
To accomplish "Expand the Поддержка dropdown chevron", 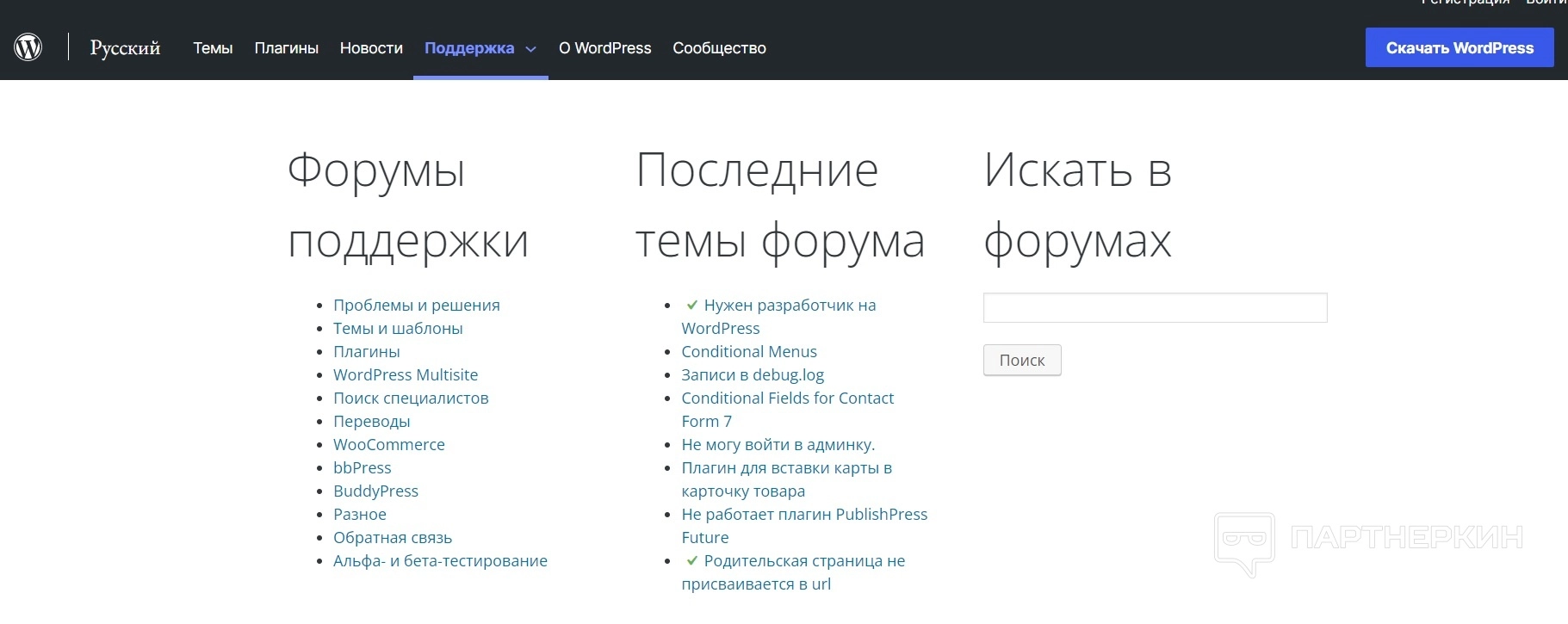I will pyautogui.click(x=531, y=49).
